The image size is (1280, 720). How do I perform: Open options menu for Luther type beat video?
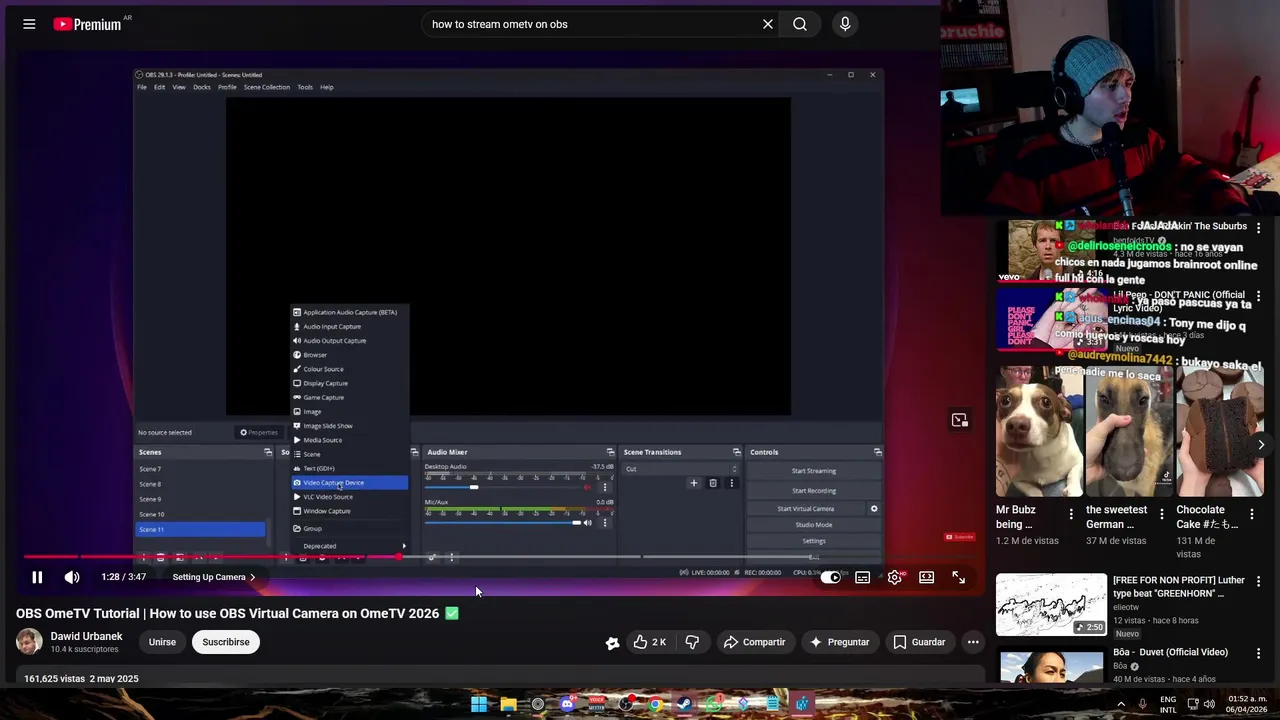[1259, 581]
